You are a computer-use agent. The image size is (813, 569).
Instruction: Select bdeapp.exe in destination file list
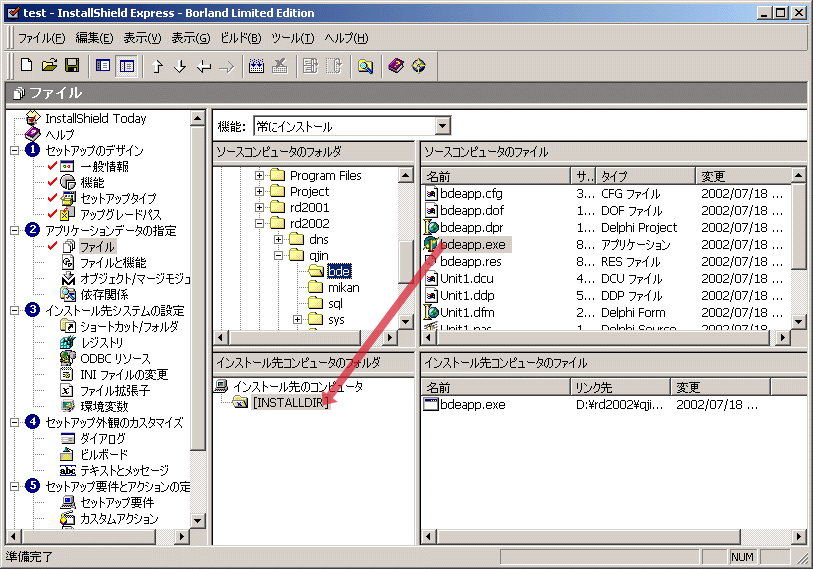click(472, 405)
